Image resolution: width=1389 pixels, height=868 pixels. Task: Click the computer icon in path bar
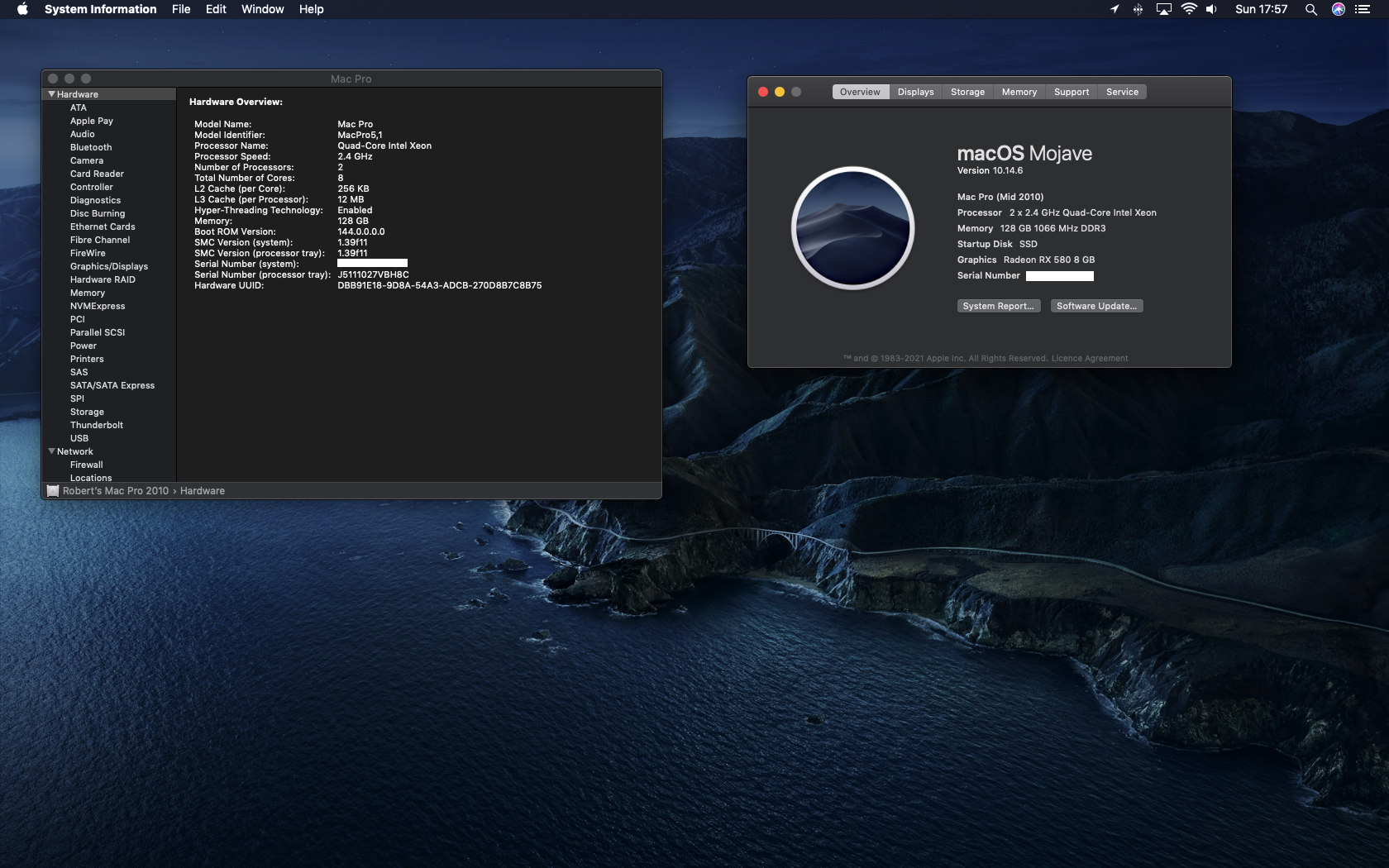click(53, 491)
